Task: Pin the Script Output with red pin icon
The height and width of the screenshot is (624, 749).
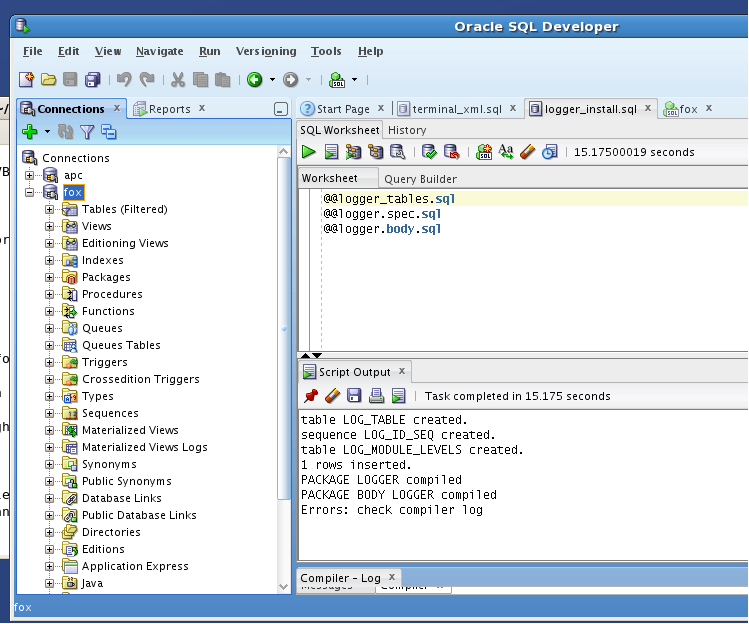Action: coord(311,396)
